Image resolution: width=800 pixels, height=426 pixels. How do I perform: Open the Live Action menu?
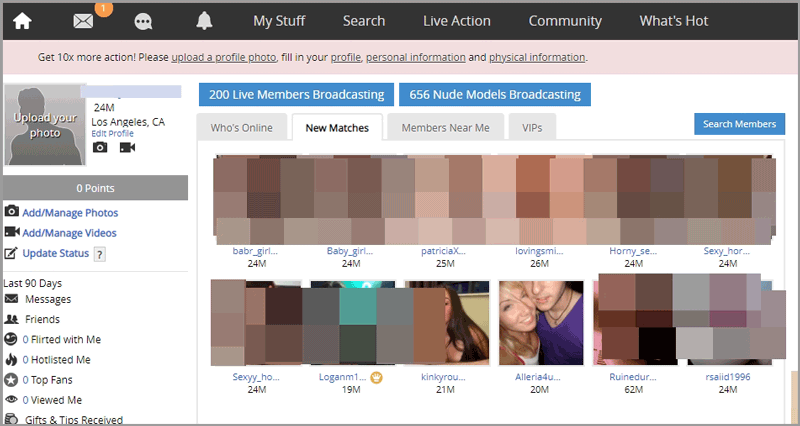[x=457, y=21]
